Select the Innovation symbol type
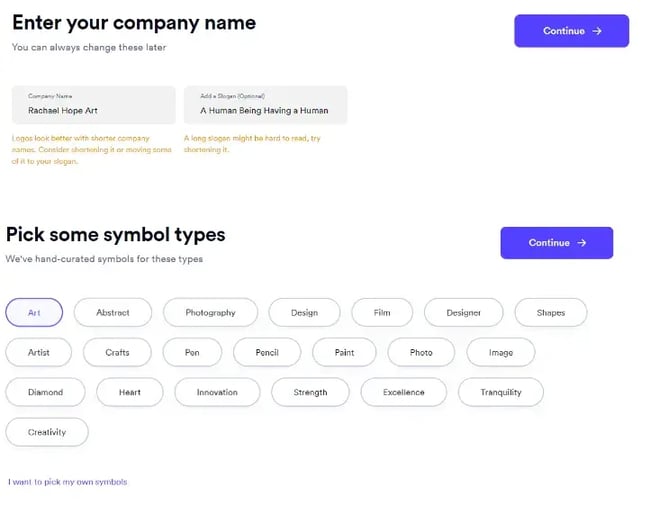 pos(217,392)
